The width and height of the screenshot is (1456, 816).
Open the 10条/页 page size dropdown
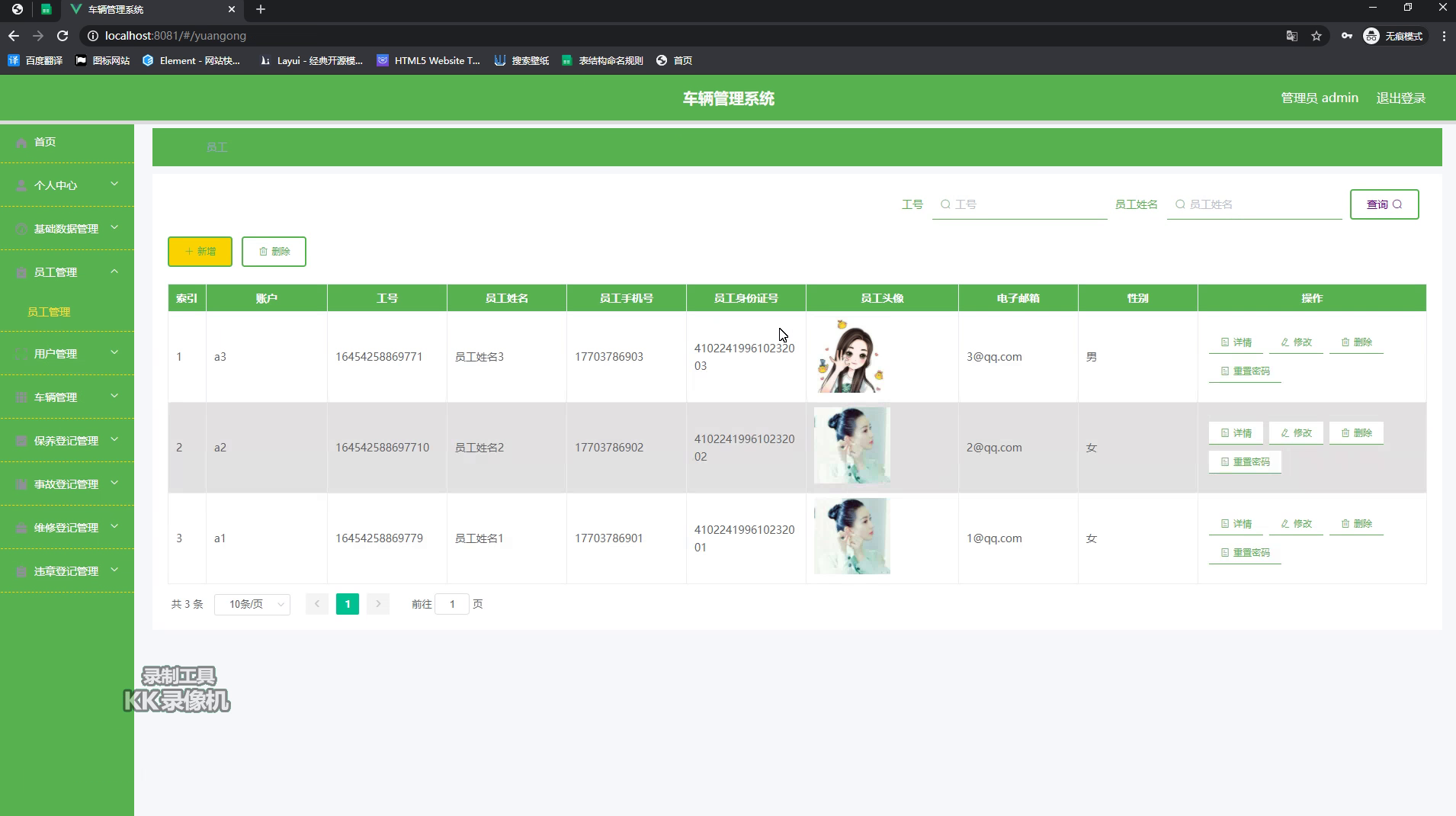pos(252,604)
